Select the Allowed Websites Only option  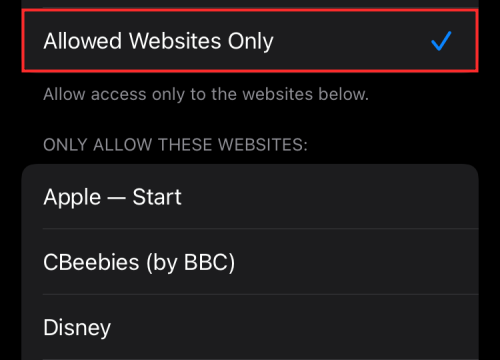[x=250, y=41]
